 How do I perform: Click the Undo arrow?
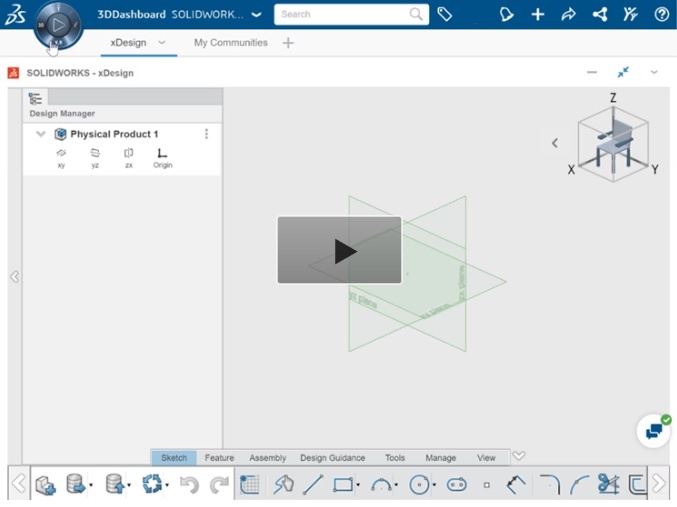189,485
